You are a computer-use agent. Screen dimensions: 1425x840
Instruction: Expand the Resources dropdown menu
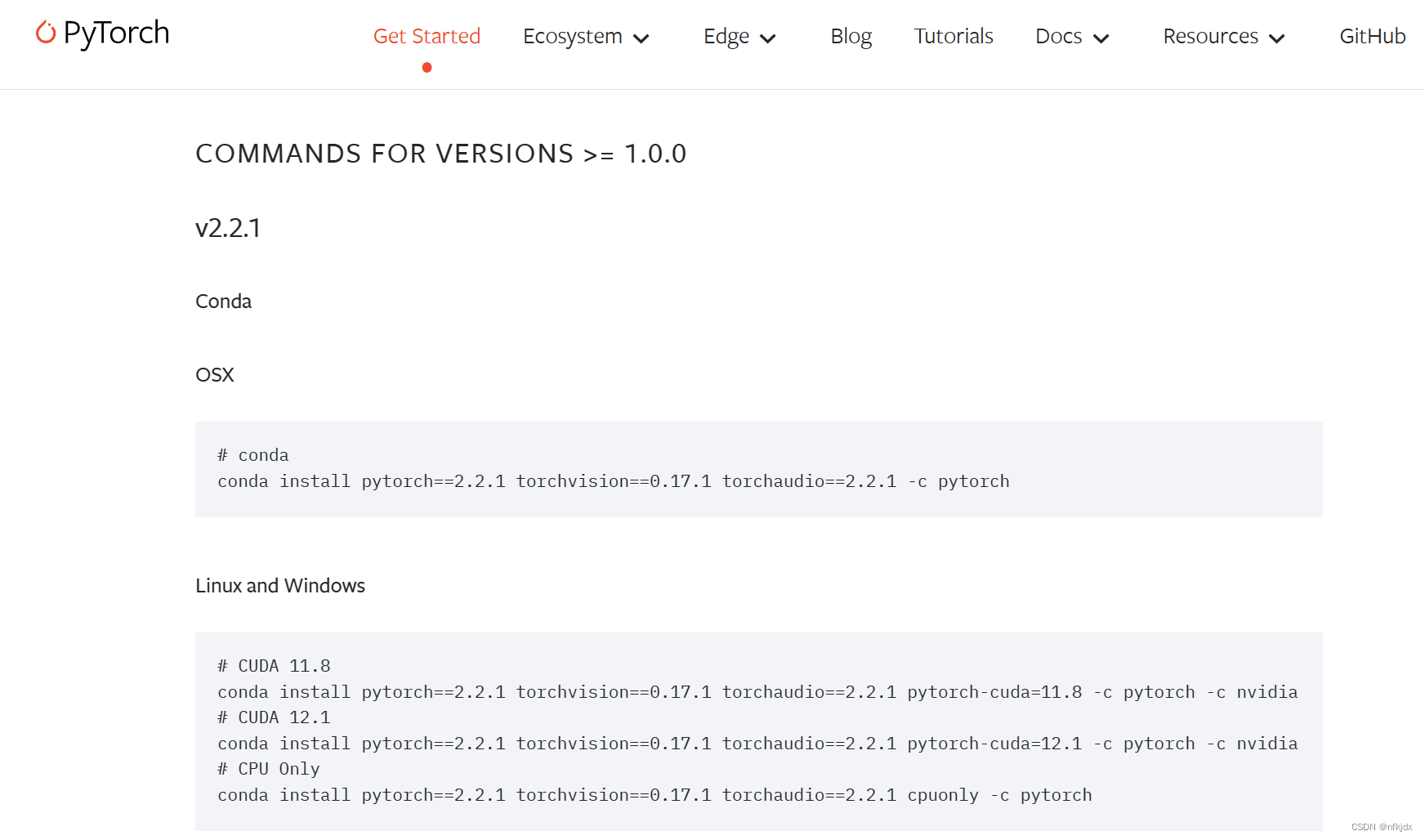pos(1224,37)
